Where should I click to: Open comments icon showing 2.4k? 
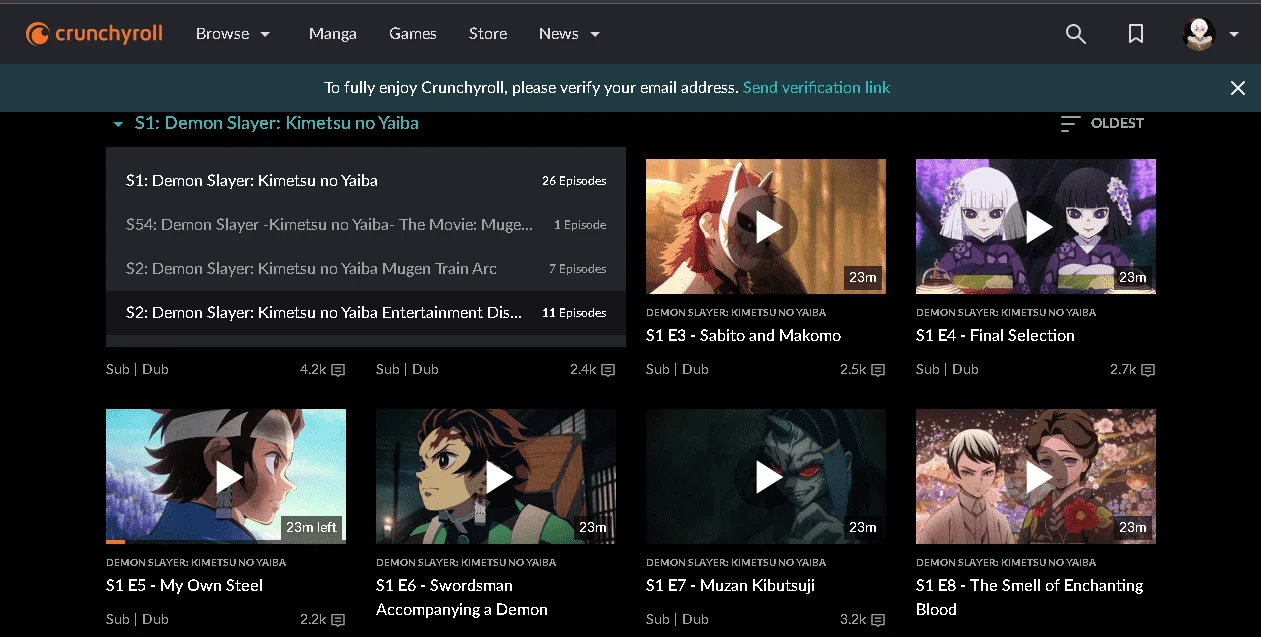tap(608, 370)
